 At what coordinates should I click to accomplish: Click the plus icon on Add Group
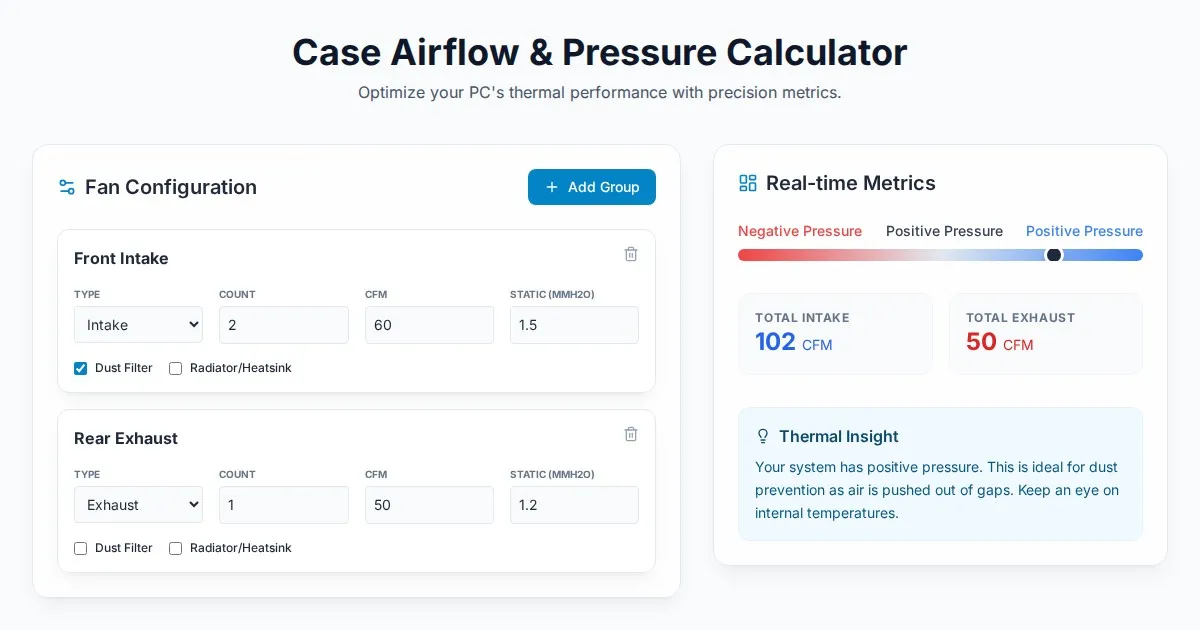click(552, 187)
